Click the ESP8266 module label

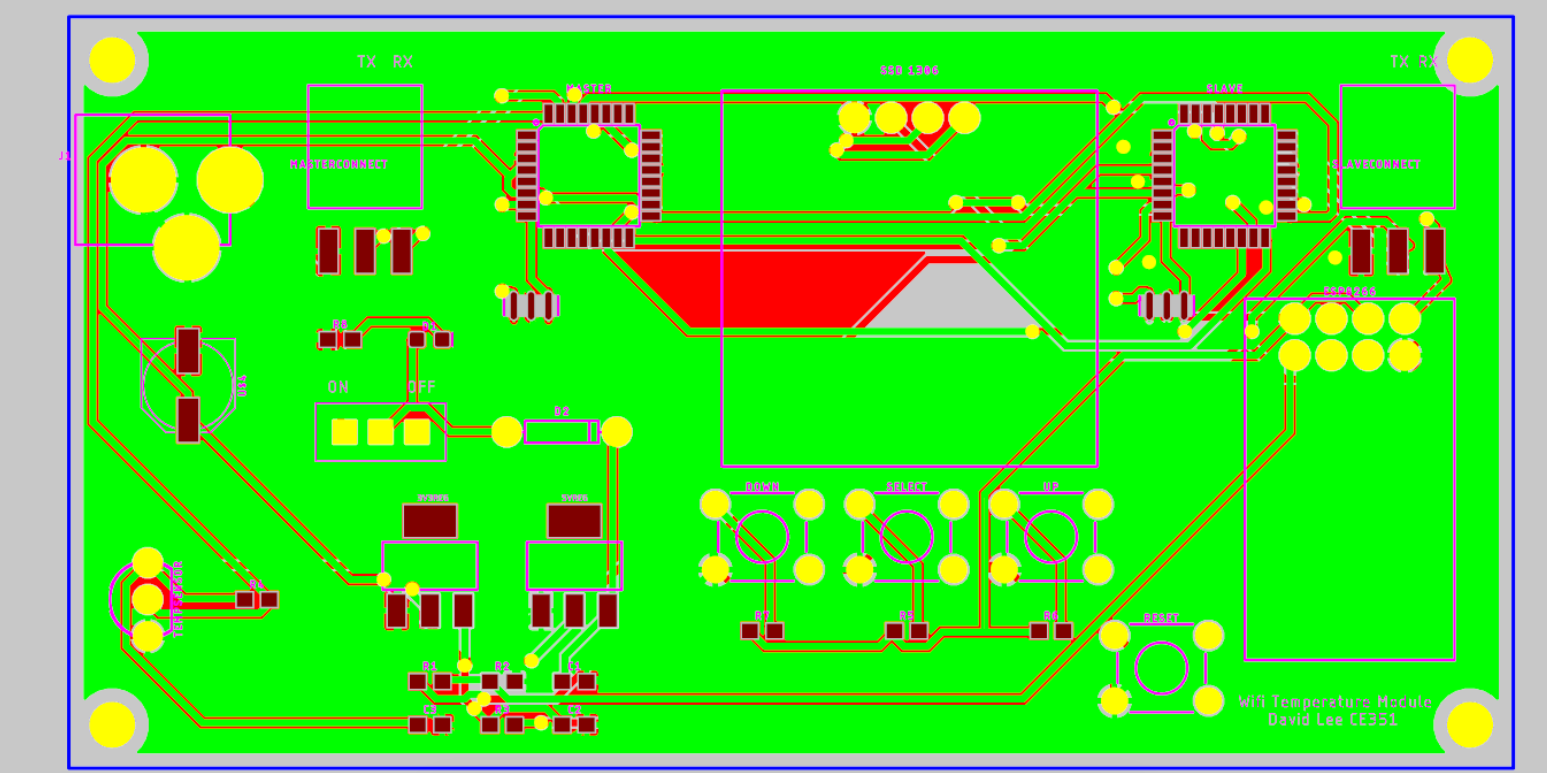tap(1349, 291)
